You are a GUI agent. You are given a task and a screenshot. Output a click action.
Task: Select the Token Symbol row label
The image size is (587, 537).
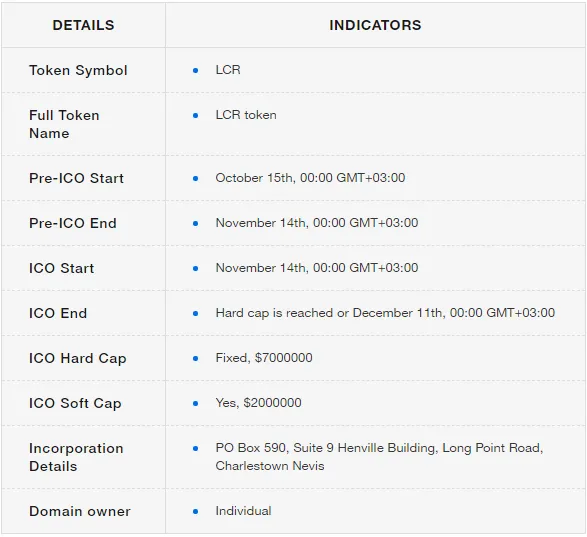tap(78, 70)
